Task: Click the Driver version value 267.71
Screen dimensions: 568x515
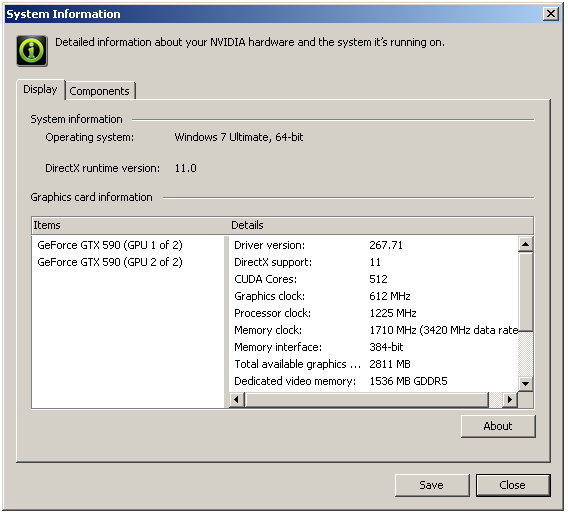Action: point(386,245)
